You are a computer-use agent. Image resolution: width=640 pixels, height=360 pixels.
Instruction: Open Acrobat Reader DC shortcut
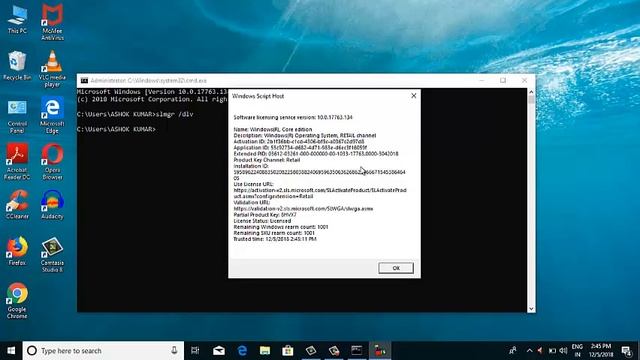coord(17,162)
